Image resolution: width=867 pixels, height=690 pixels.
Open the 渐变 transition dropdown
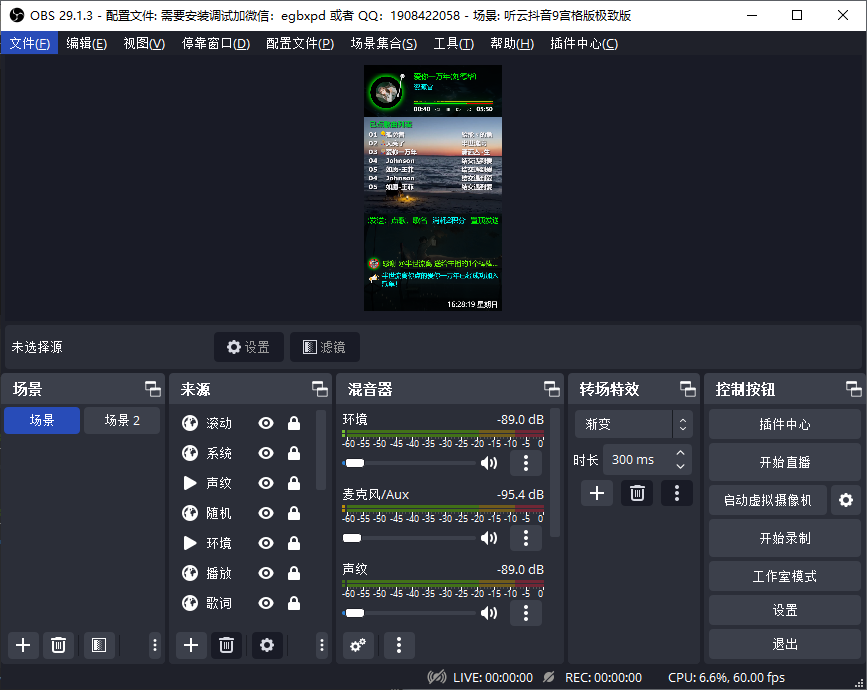(x=632, y=424)
